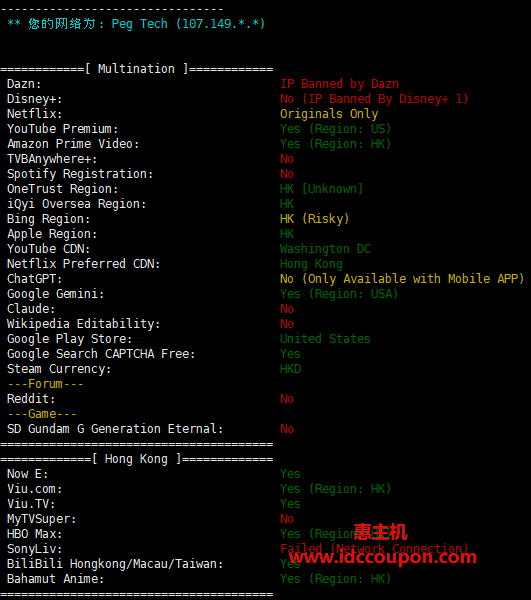Click the '---Forum---' divider

45,384
